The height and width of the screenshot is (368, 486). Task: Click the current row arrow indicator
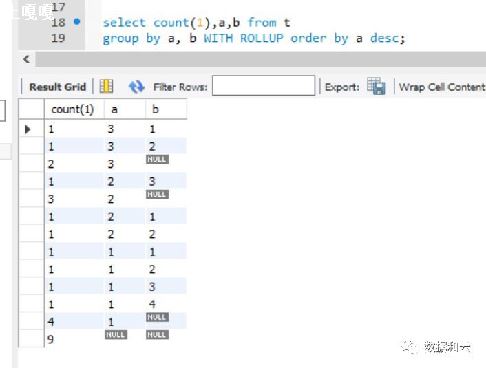(x=28, y=129)
